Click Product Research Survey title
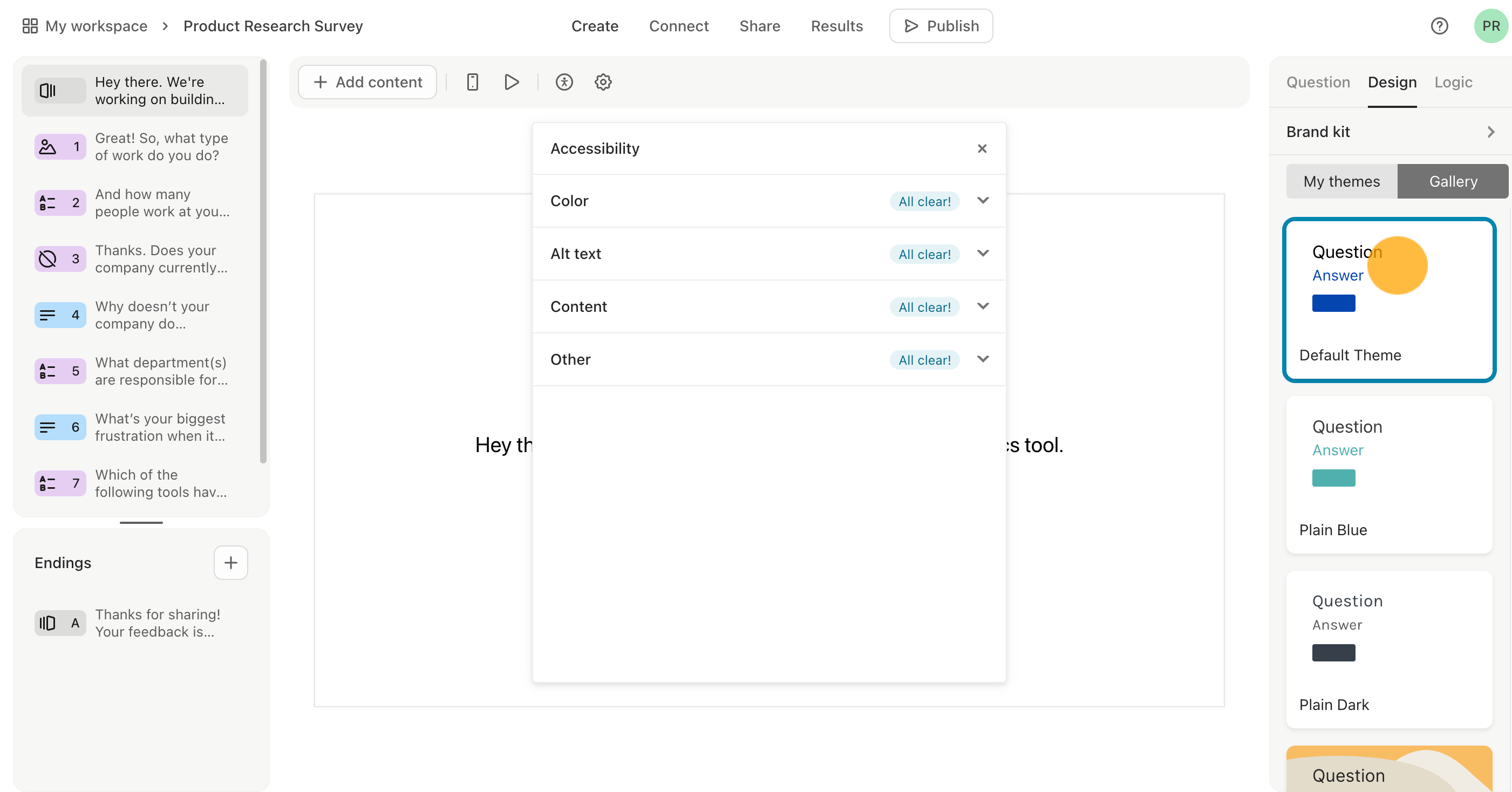Screen dimensions: 1512x792 click(x=273, y=26)
